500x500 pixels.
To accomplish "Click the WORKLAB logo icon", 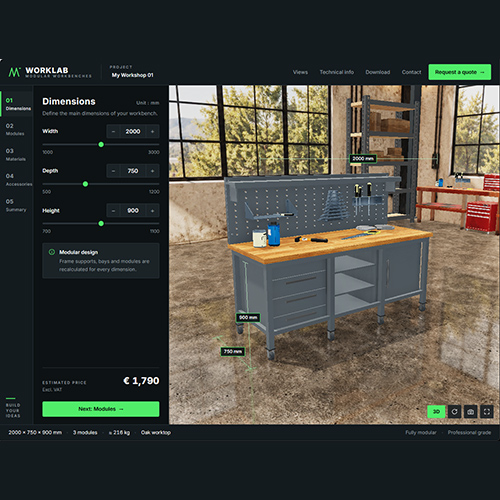I will [x=14, y=72].
